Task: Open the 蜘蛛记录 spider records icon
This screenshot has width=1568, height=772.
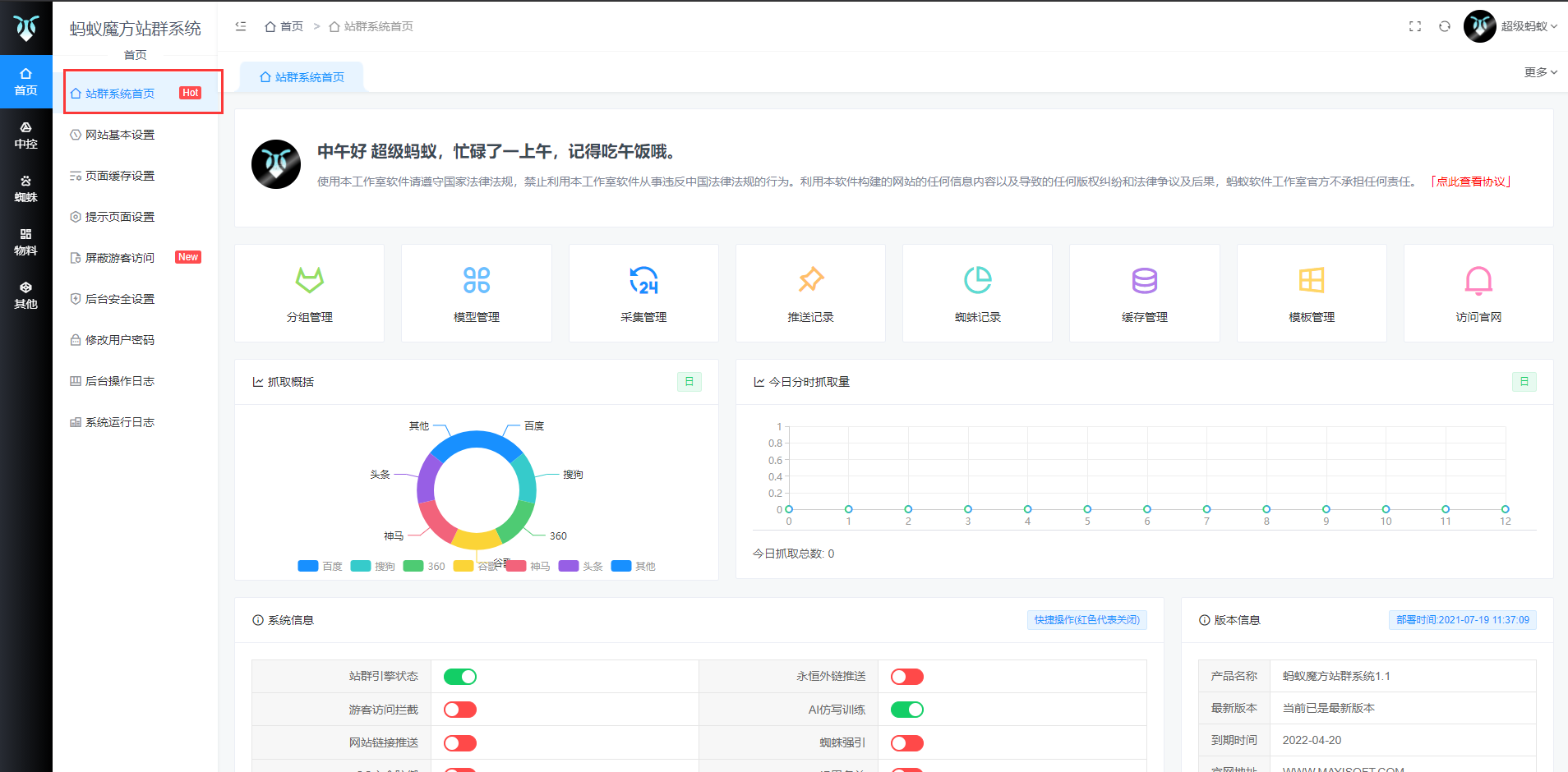Action: [977, 281]
